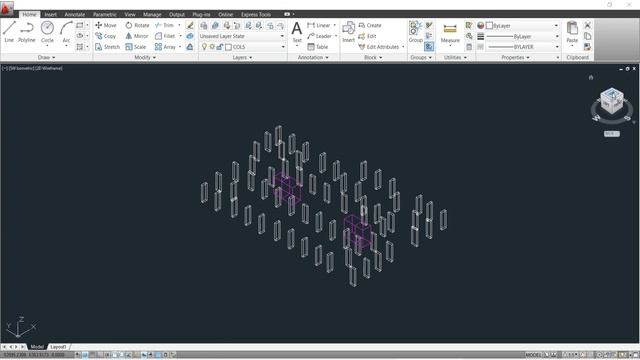Click the Array tool
Image resolution: width=640 pixels, height=360 pixels.
coord(165,47)
